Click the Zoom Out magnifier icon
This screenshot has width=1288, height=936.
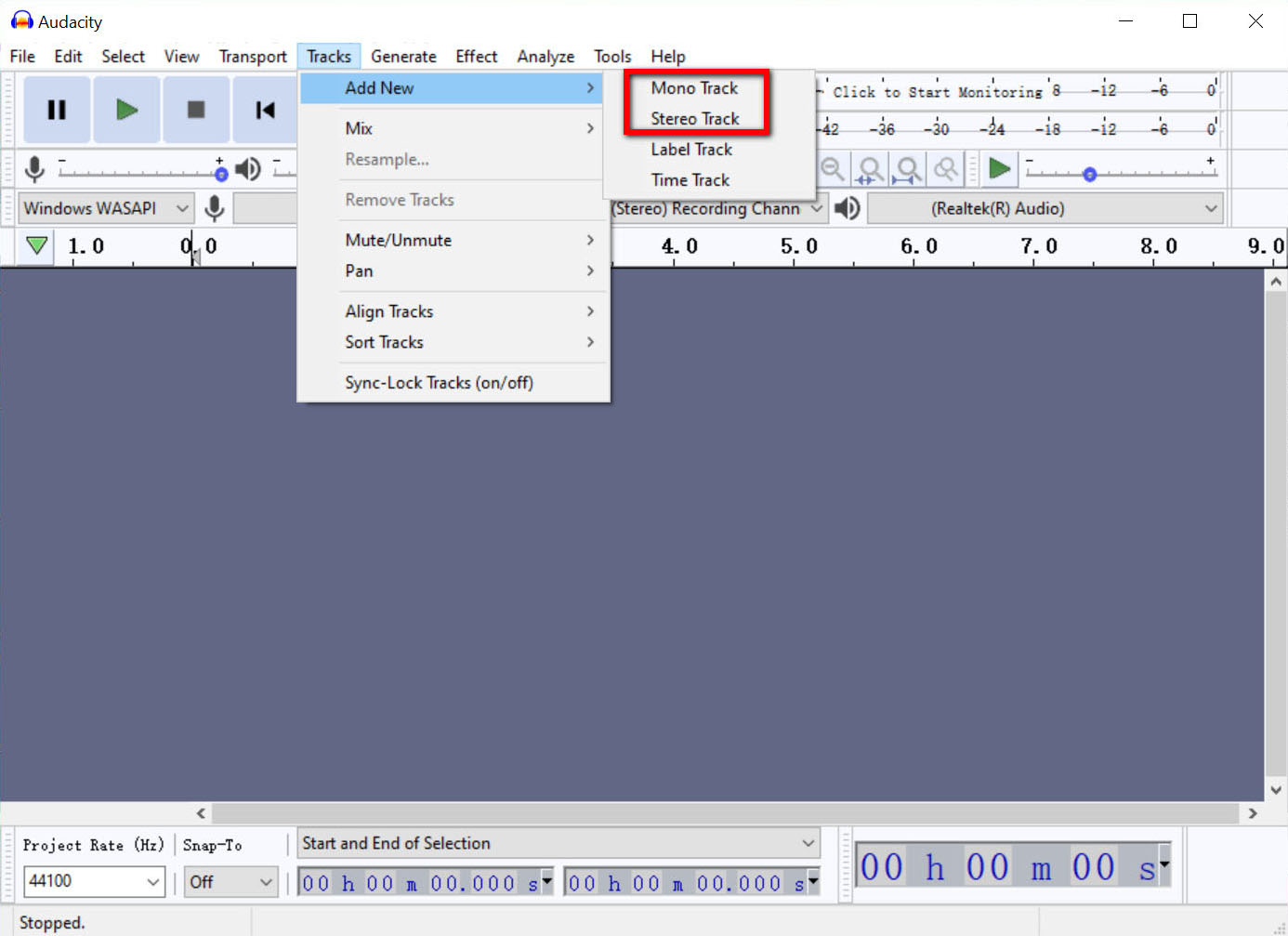tap(833, 168)
